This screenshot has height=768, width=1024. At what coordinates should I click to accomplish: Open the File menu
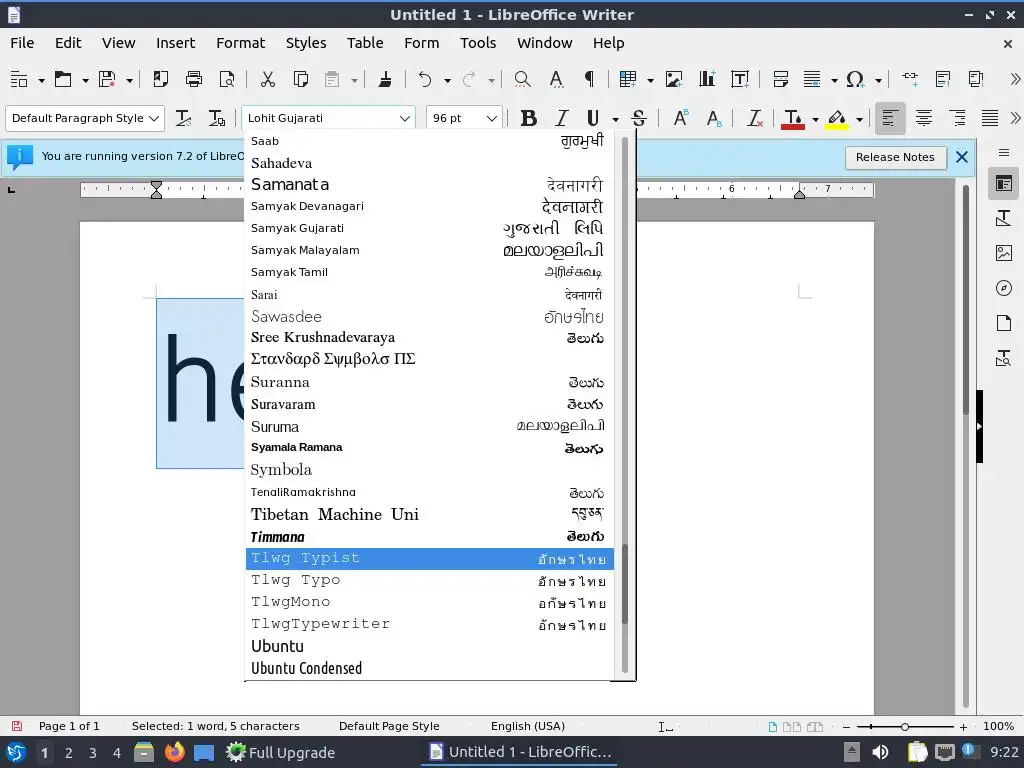22,43
